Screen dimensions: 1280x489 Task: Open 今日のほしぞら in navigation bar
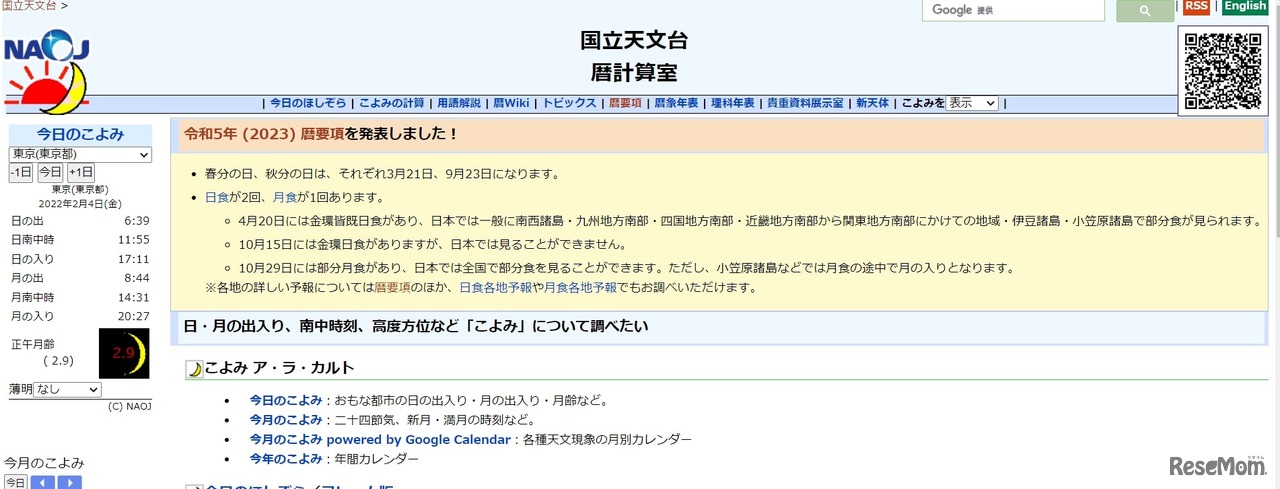click(308, 103)
